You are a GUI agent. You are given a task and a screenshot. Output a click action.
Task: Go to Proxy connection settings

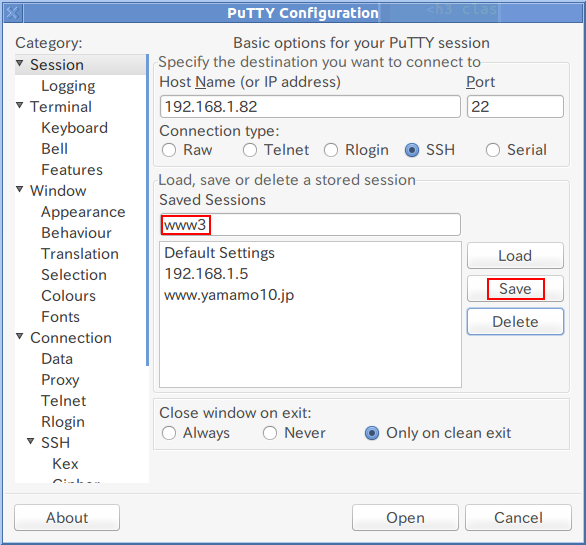60,380
